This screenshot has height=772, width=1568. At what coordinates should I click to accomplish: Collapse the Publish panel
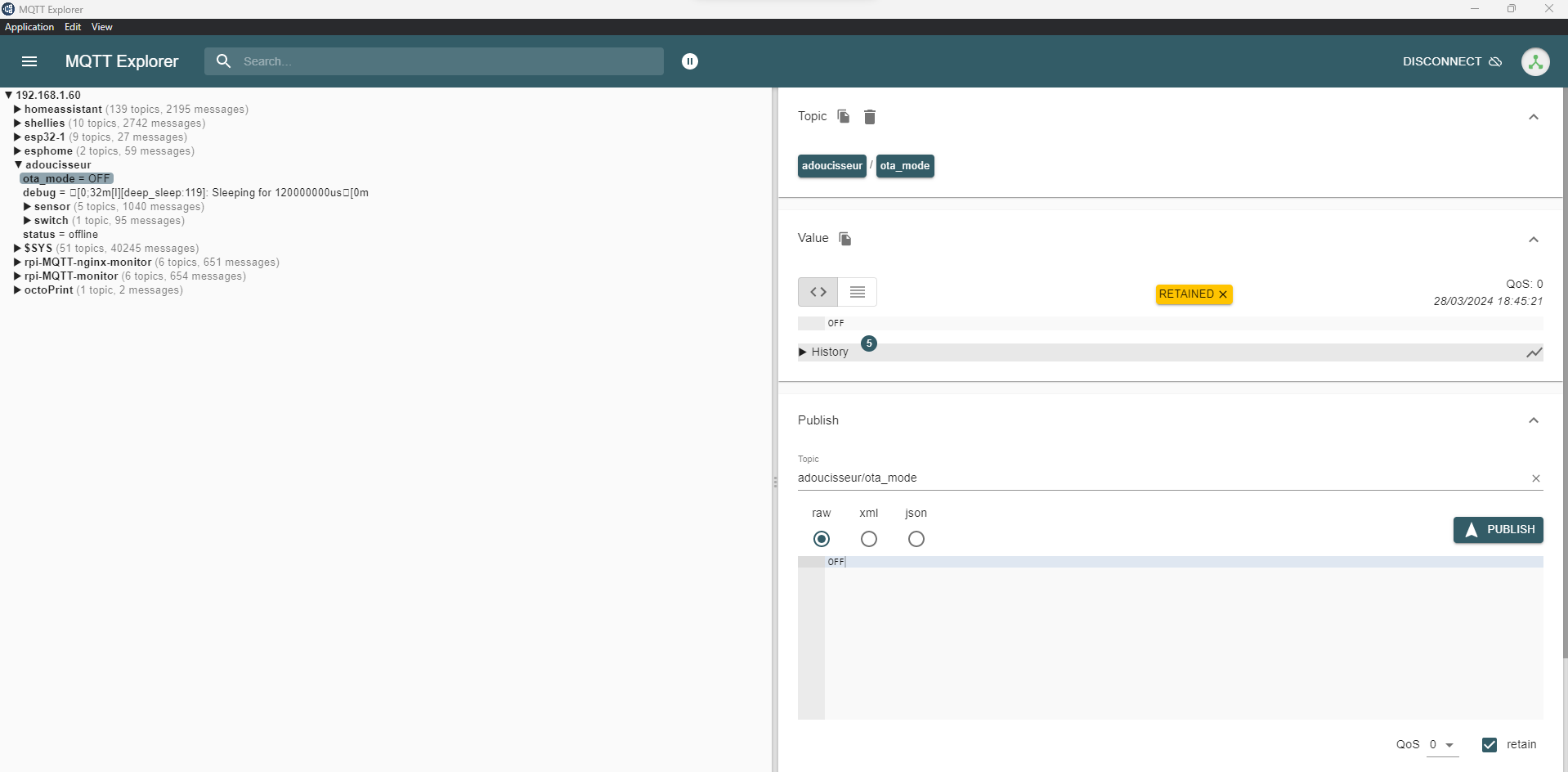click(1534, 420)
